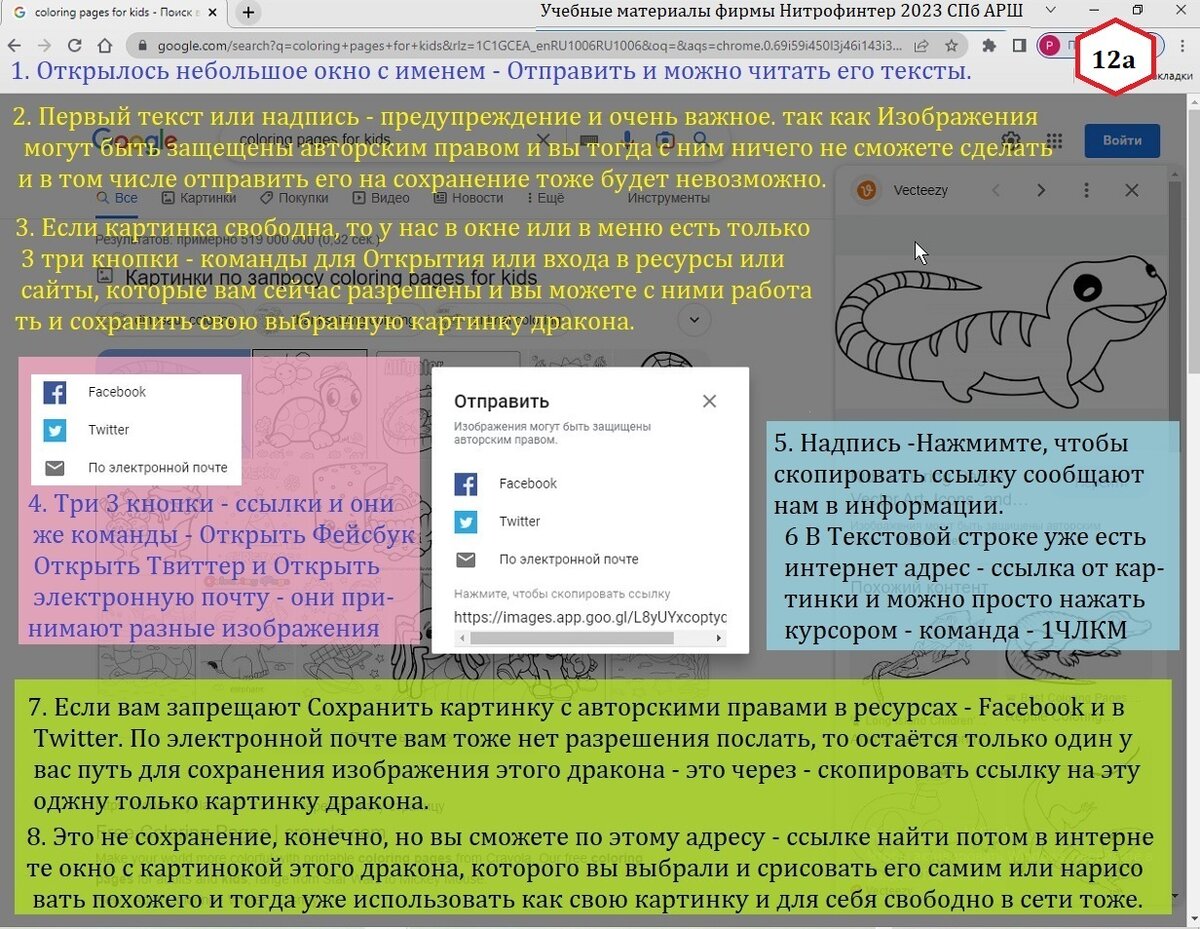This screenshot has width=1200, height=929.
Task: Open the Chrome extensions puzzle icon
Action: 989,45
